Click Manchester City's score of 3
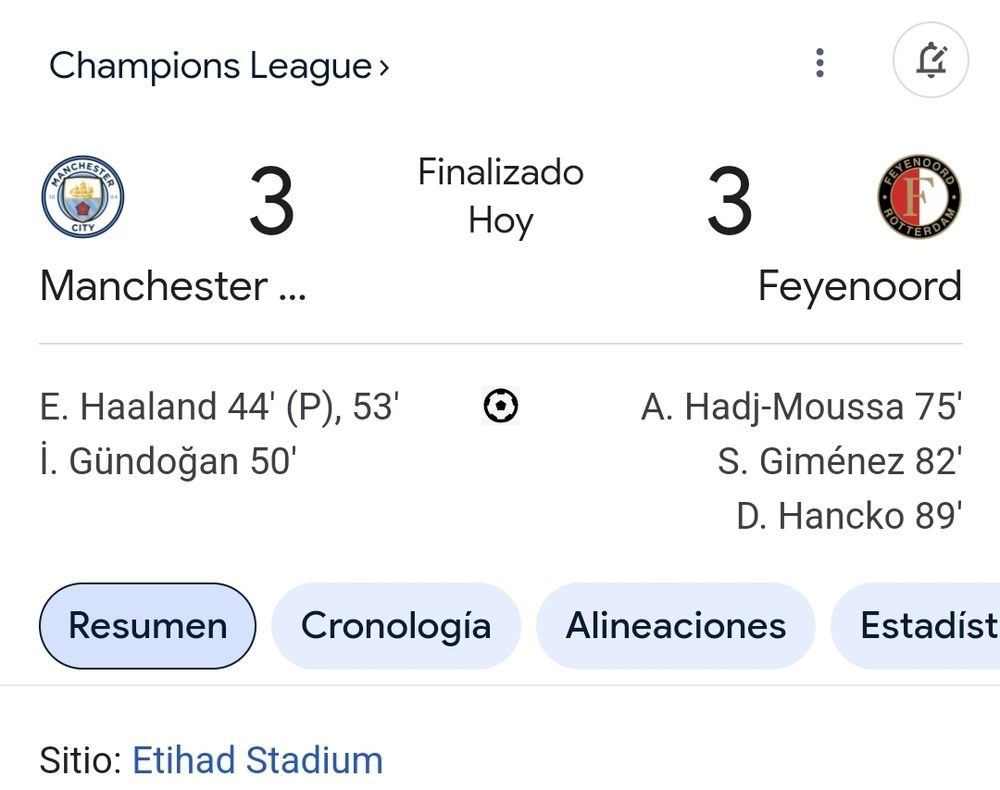Viewport: 1000px width, 790px height. point(272,203)
